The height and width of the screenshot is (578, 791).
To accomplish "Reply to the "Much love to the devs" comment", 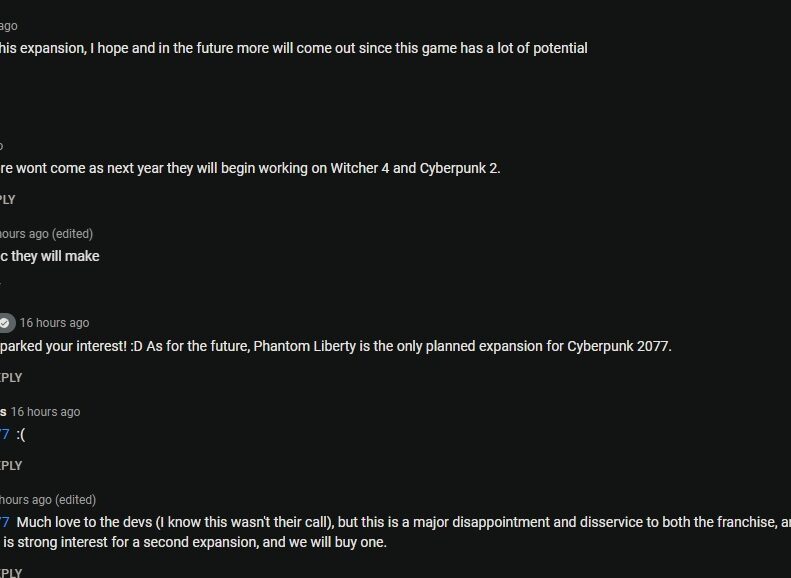I will click(x=10, y=573).
